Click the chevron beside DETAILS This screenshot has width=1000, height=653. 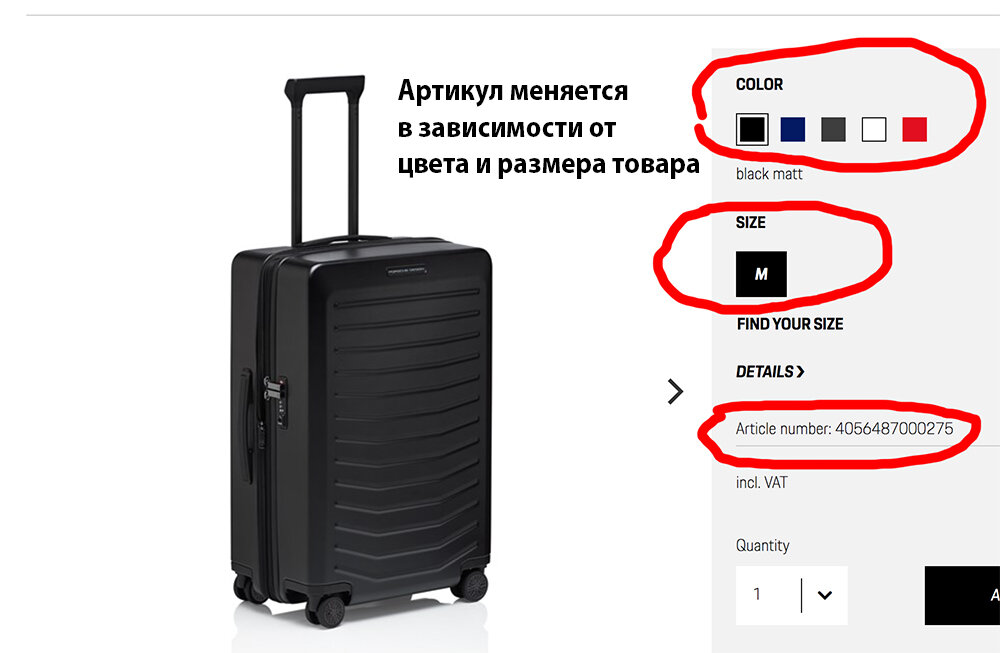[x=800, y=371]
